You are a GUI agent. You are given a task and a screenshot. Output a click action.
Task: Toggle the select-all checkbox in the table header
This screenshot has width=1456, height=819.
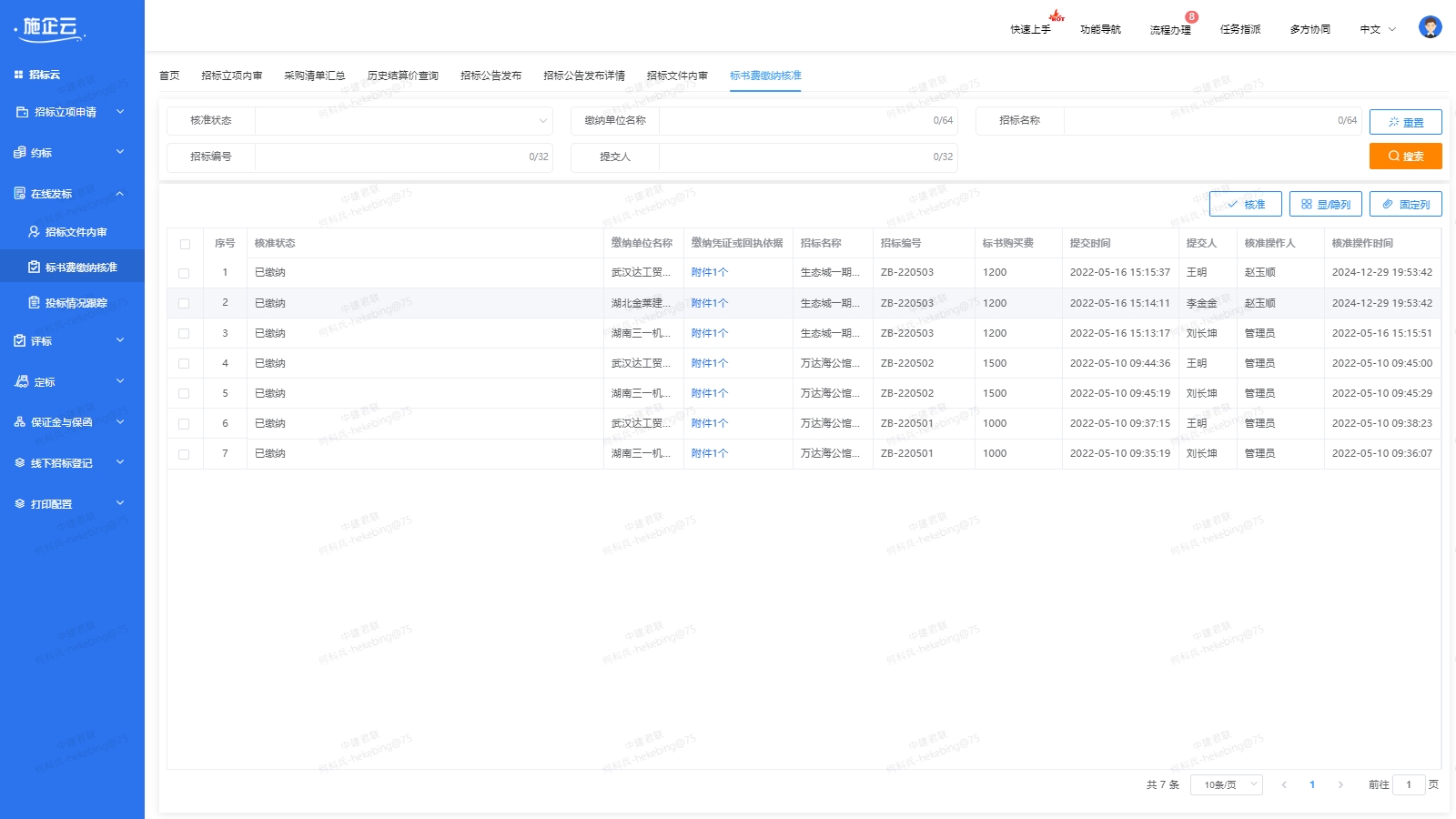tap(185, 243)
